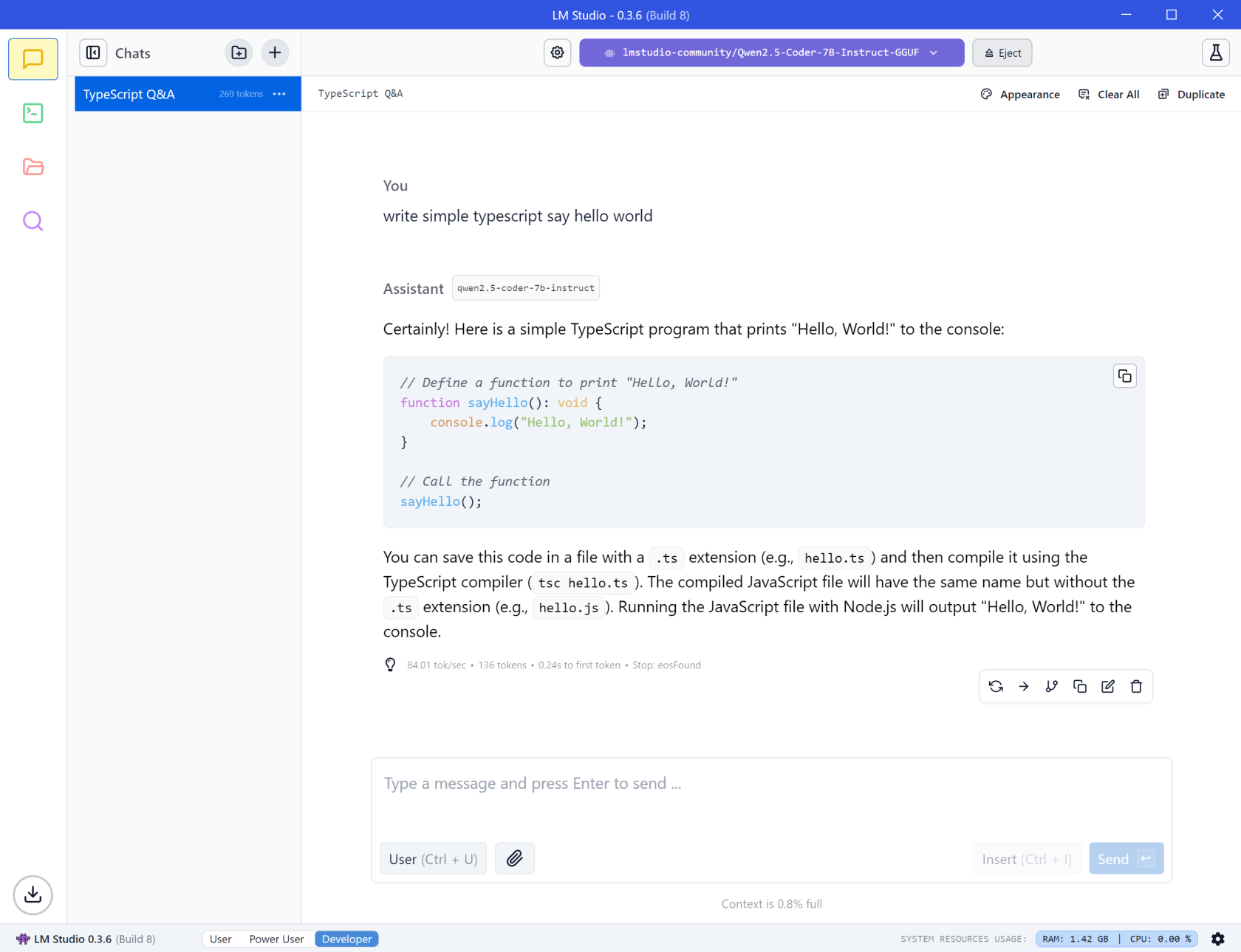Toggle message role User (Ctrl + U)

434,859
